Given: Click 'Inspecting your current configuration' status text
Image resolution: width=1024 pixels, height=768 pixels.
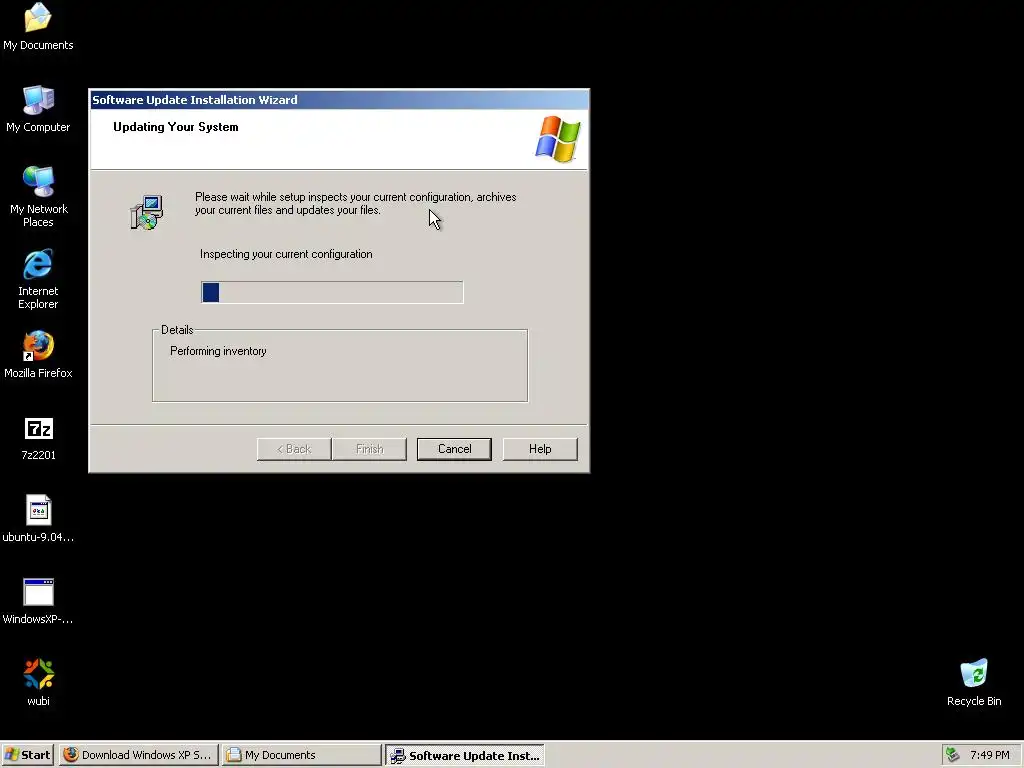Looking at the screenshot, I should [x=286, y=254].
